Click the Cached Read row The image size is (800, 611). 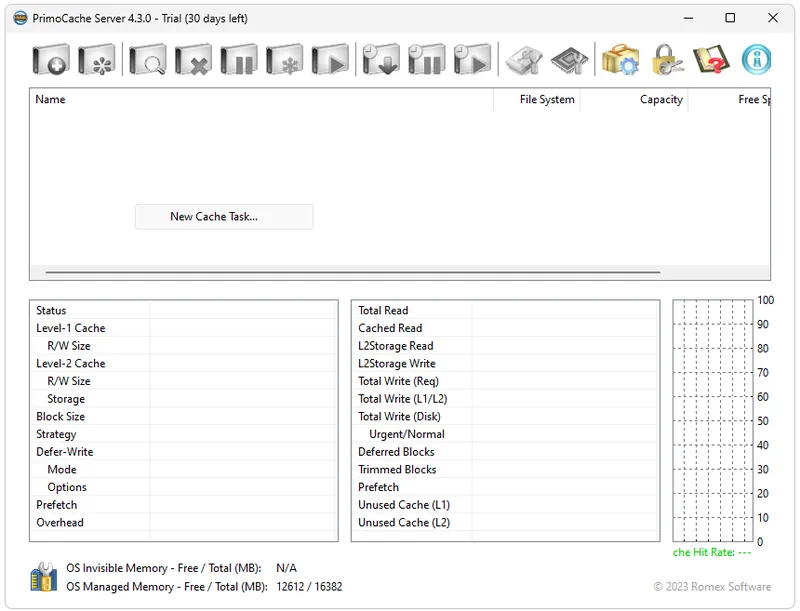(505, 328)
